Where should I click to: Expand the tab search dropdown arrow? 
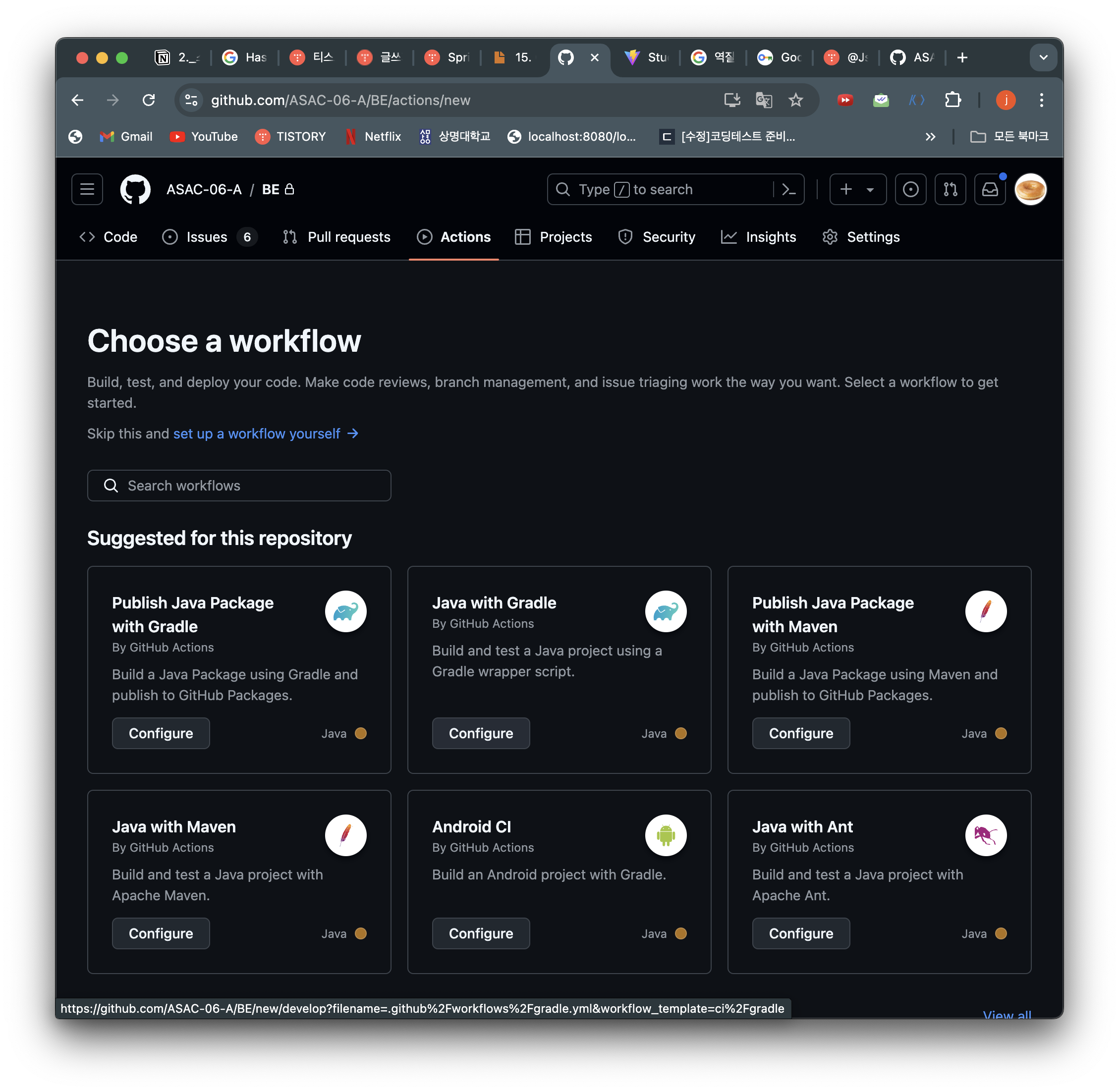point(1043,57)
